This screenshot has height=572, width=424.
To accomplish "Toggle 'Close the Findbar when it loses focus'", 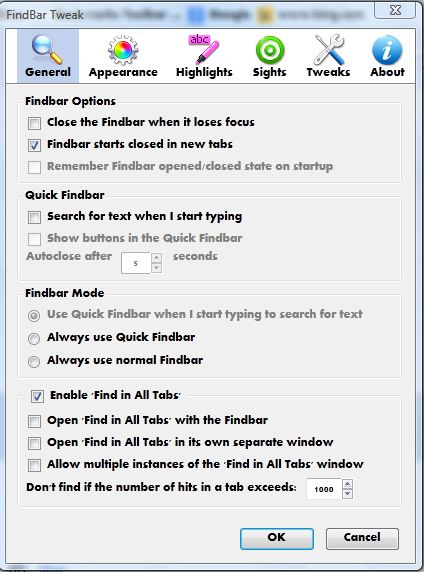I will pos(34,123).
